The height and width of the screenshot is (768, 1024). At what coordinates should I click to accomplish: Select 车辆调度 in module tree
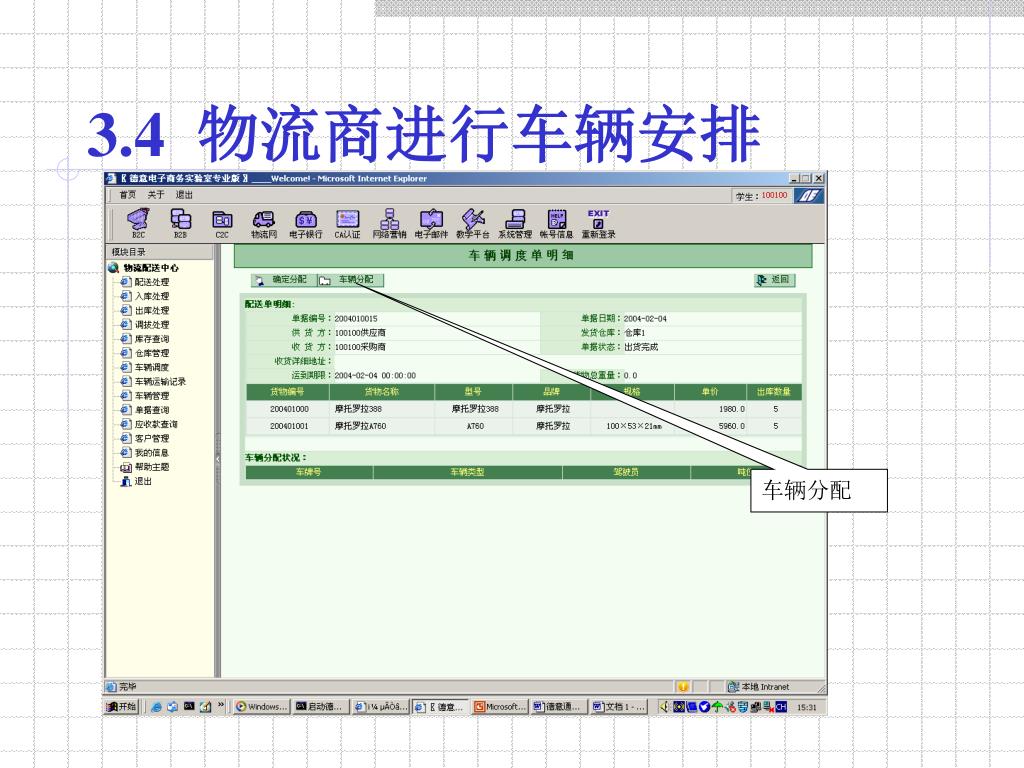coord(152,368)
